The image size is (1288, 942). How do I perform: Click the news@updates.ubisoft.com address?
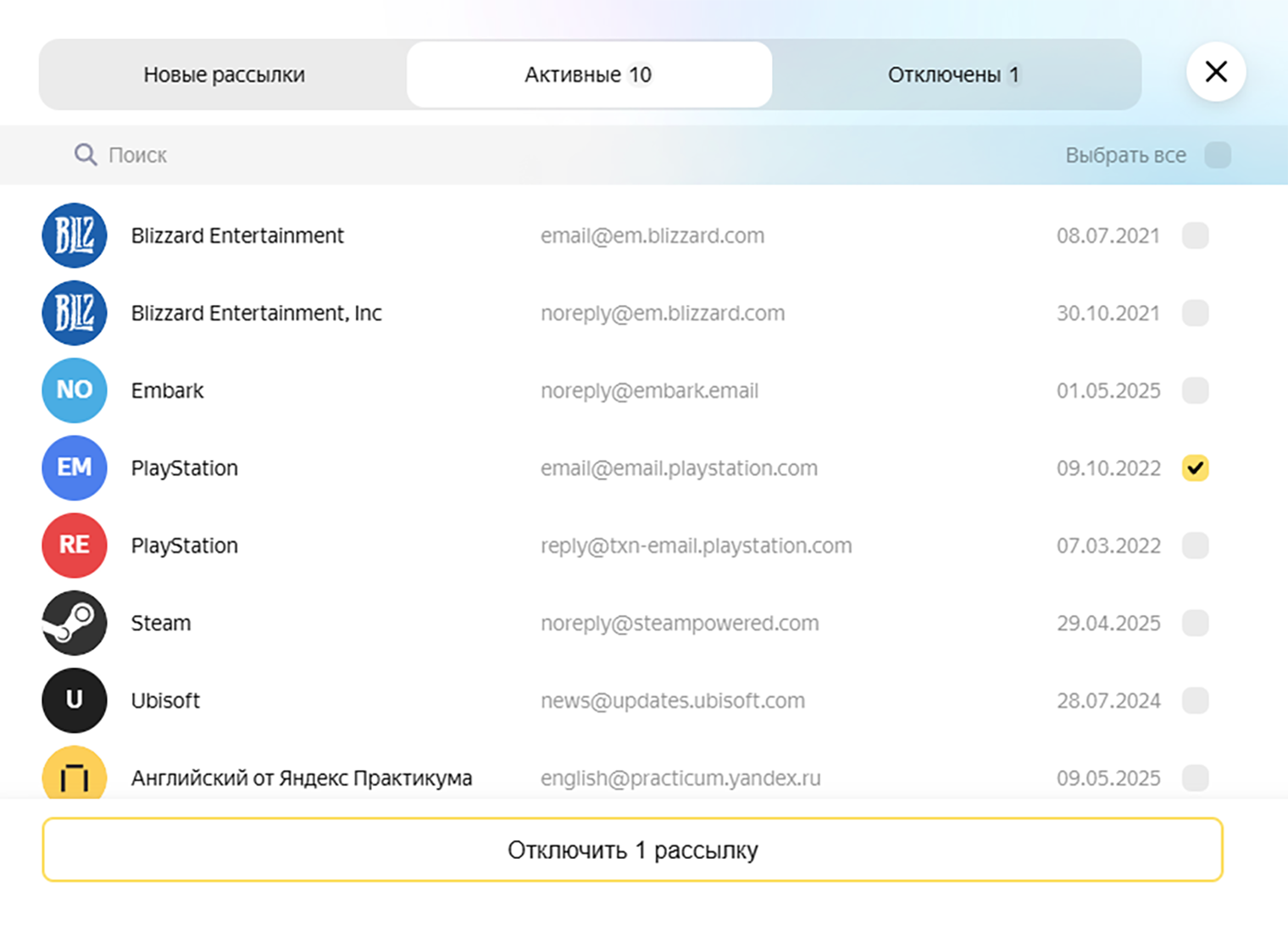(x=673, y=701)
